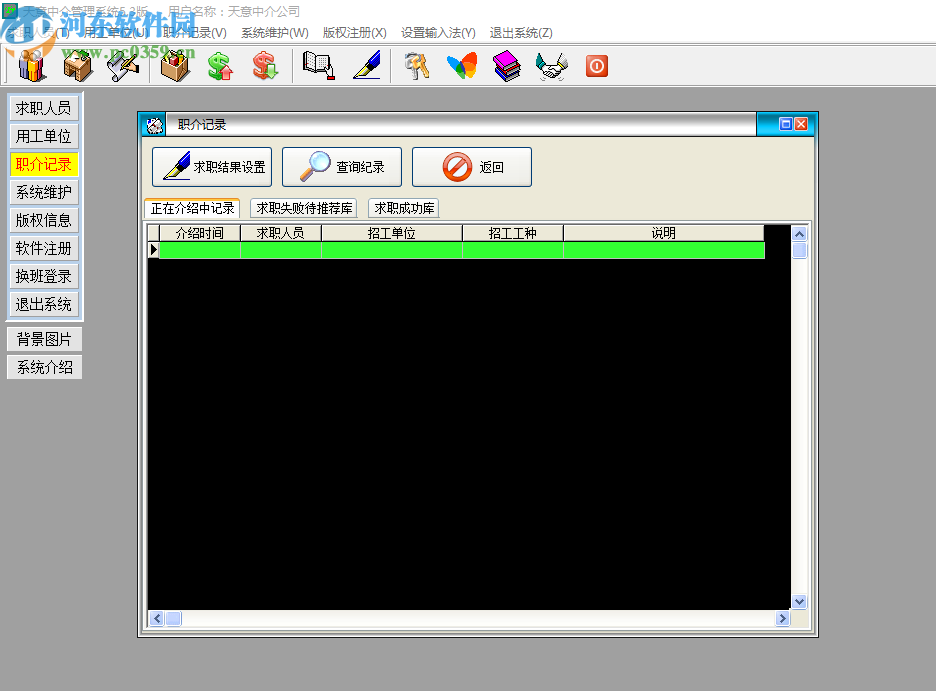Click the 系统介绍 button
The height and width of the screenshot is (691, 936).
pyautogui.click(x=45, y=368)
